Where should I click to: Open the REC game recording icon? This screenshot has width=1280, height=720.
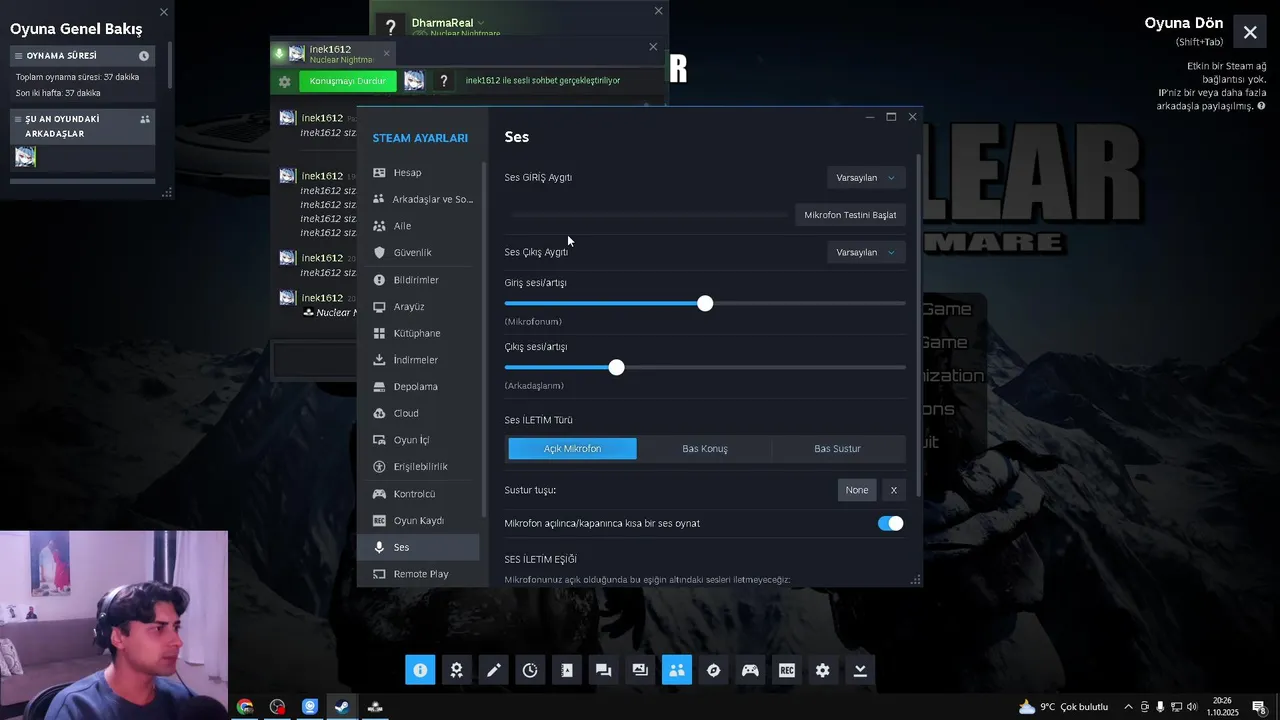(x=787, y=670)
